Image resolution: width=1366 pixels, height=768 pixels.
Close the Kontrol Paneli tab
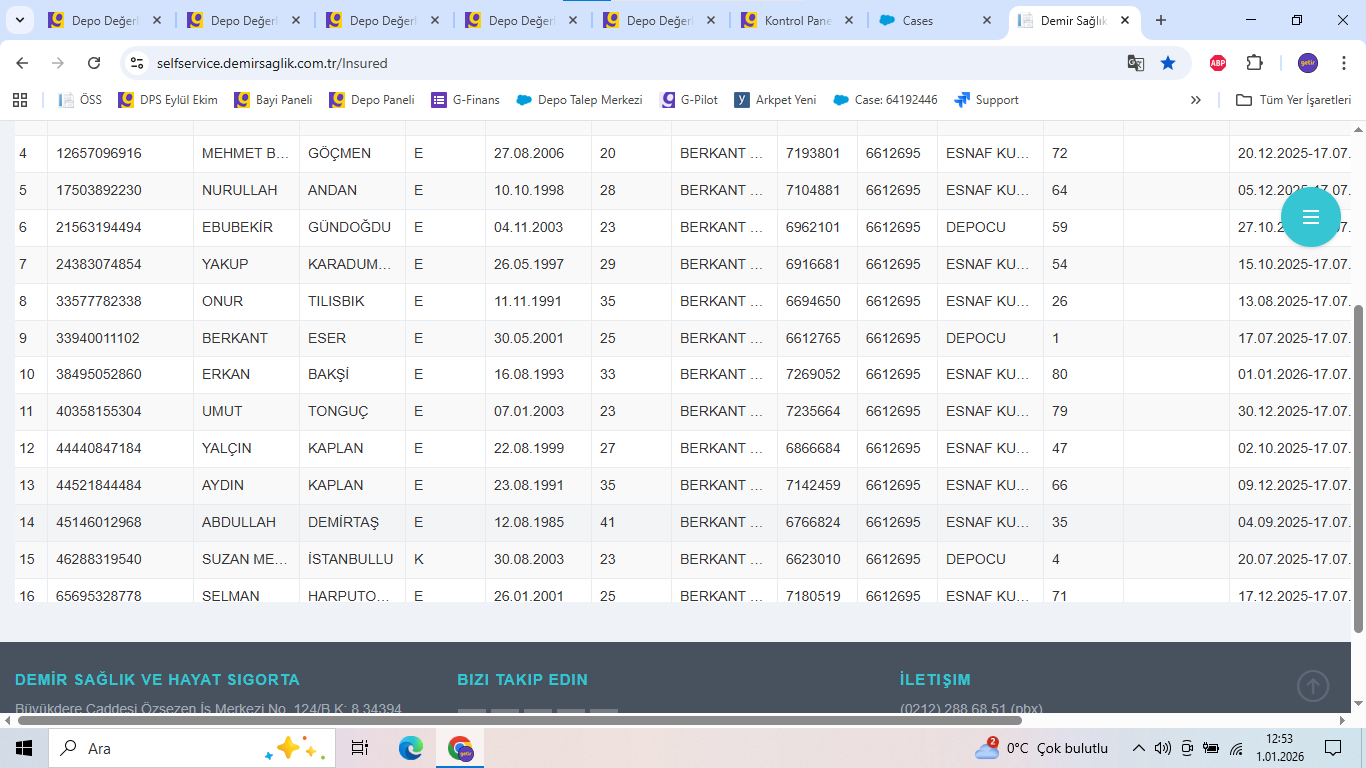(848, 20)
